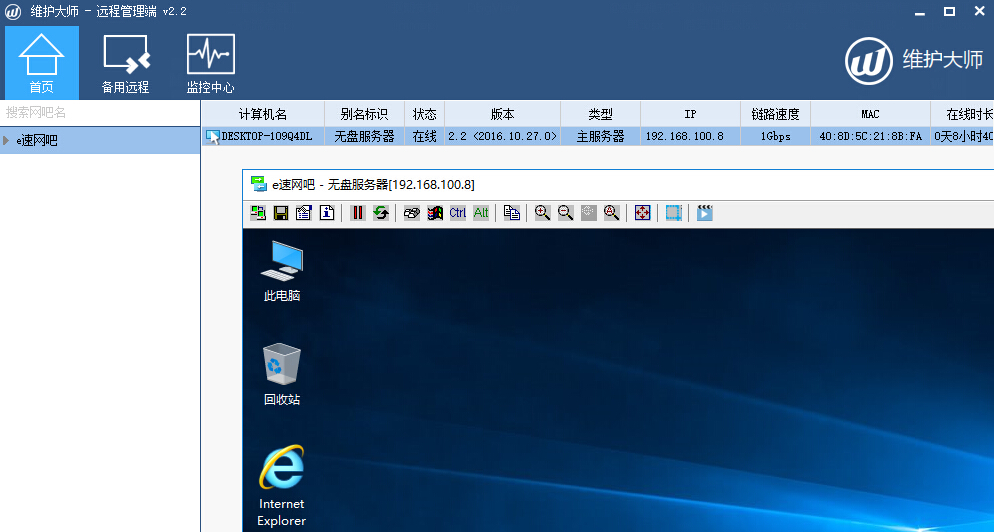The image size is (994, 532).
Task: Click the 主服务器 type cell
Action: tap(600, 136)
